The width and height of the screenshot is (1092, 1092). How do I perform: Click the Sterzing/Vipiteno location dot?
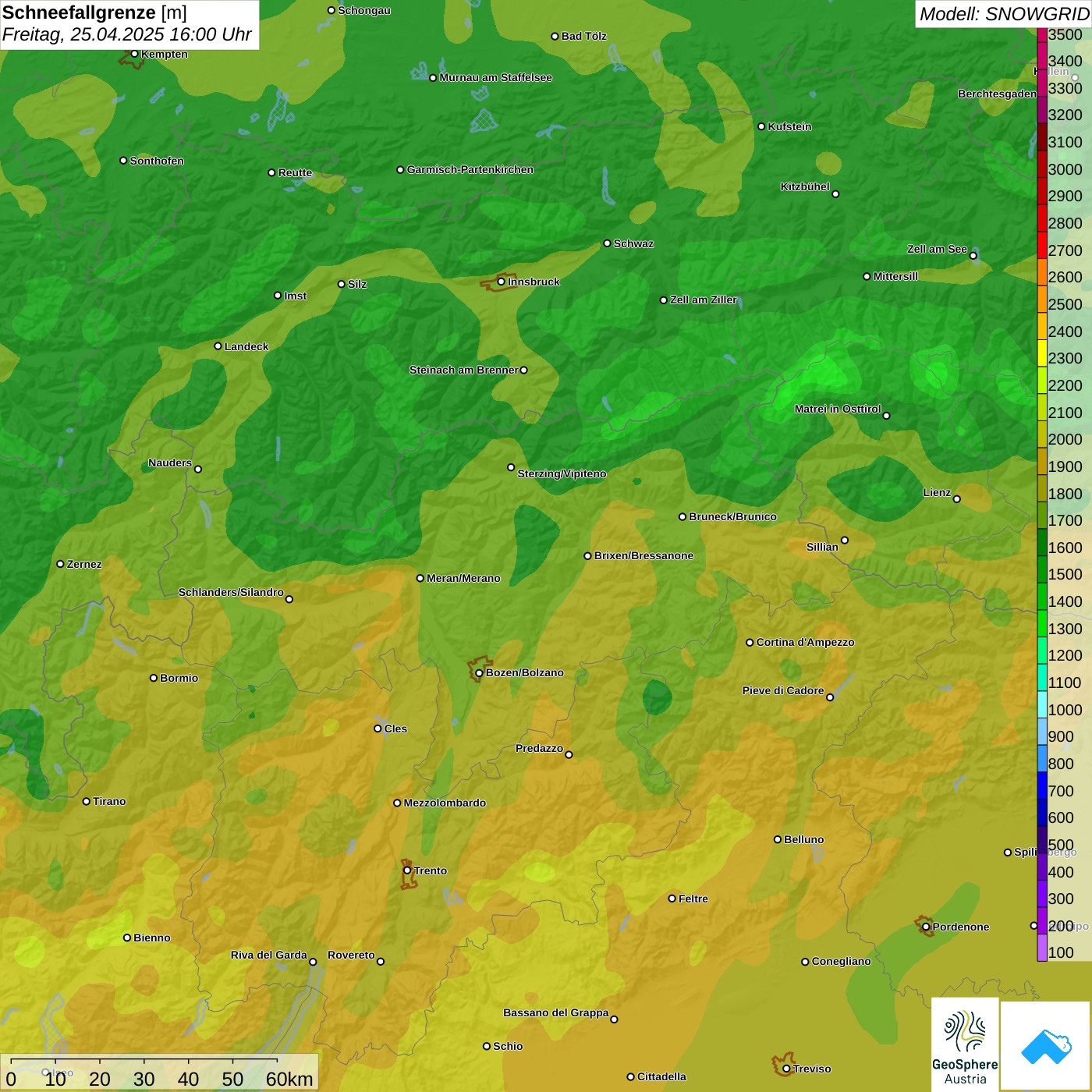point(511,467)
